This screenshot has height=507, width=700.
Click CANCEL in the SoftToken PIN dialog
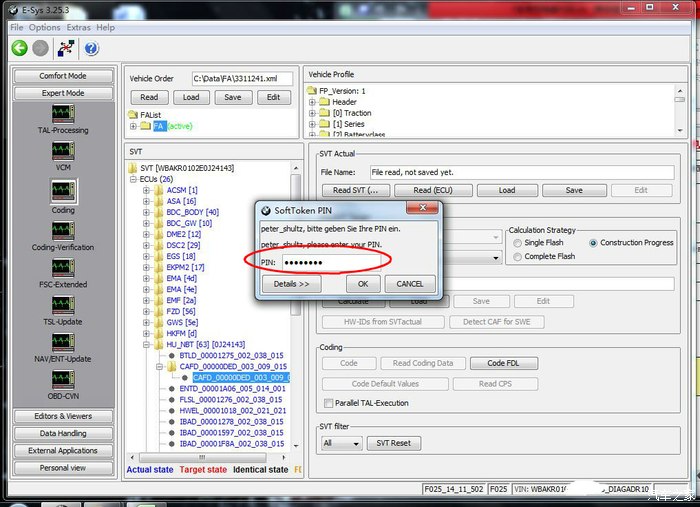click(410, 284)
